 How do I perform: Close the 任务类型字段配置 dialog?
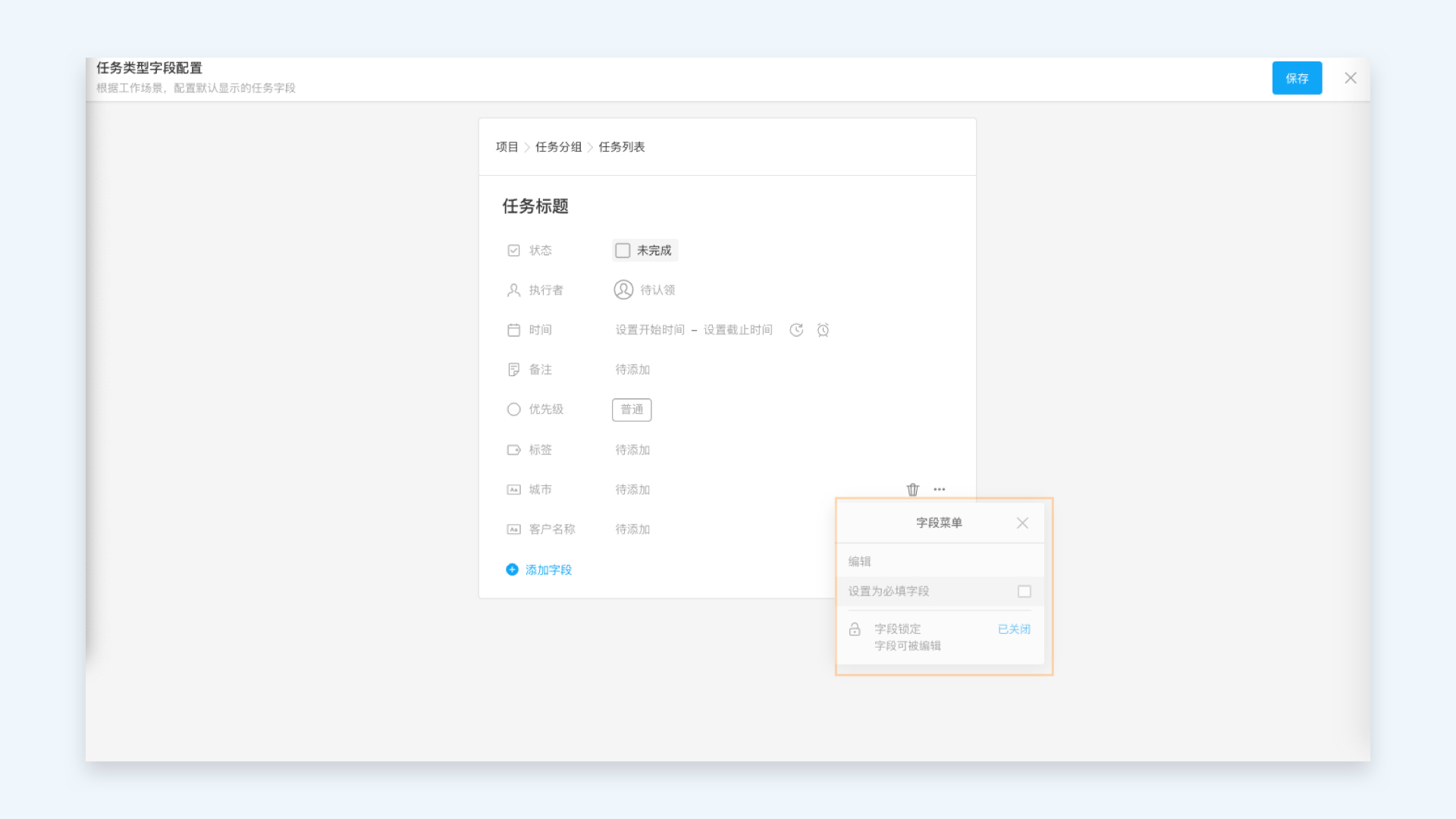coord(1351,78)
